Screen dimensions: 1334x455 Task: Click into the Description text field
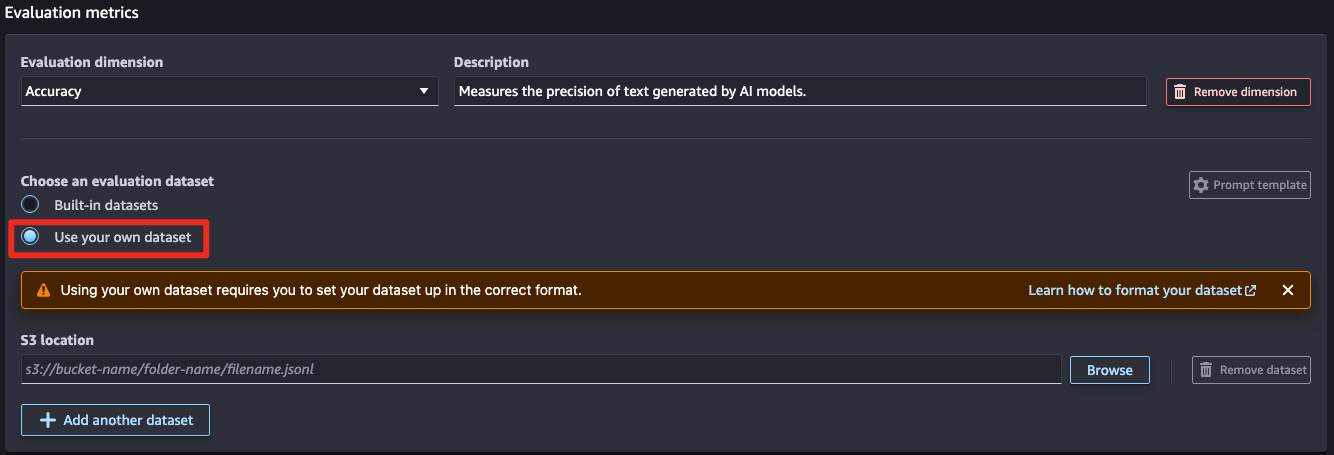[800, 91]
